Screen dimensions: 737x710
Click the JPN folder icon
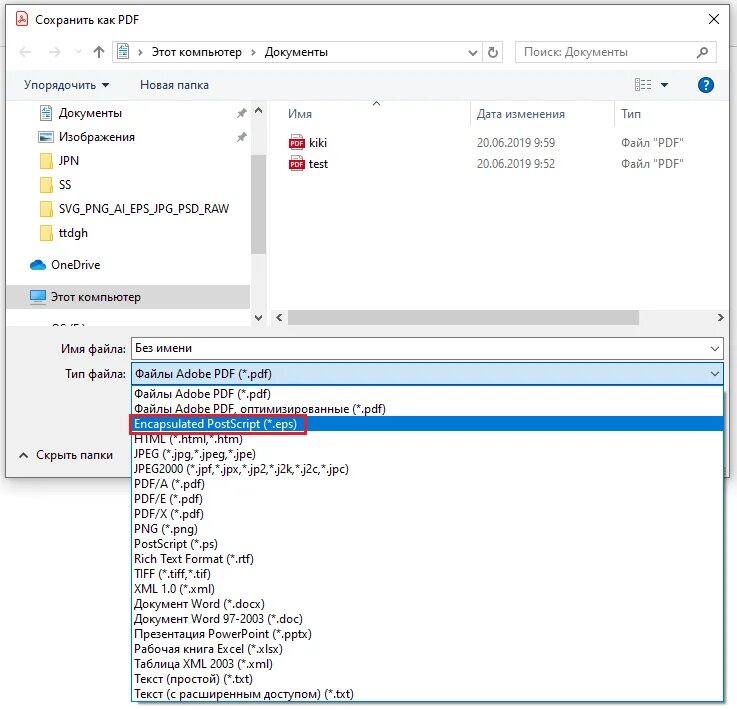click(46, 161)
